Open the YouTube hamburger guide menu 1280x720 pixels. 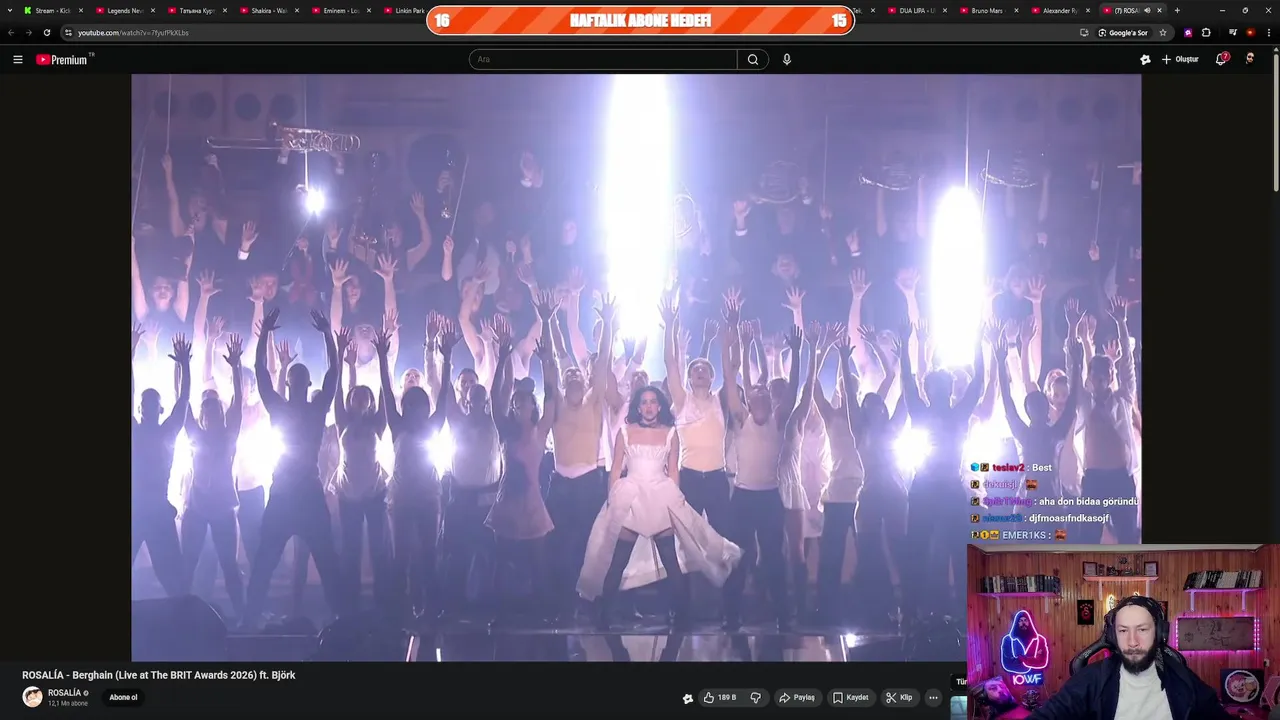17,60
